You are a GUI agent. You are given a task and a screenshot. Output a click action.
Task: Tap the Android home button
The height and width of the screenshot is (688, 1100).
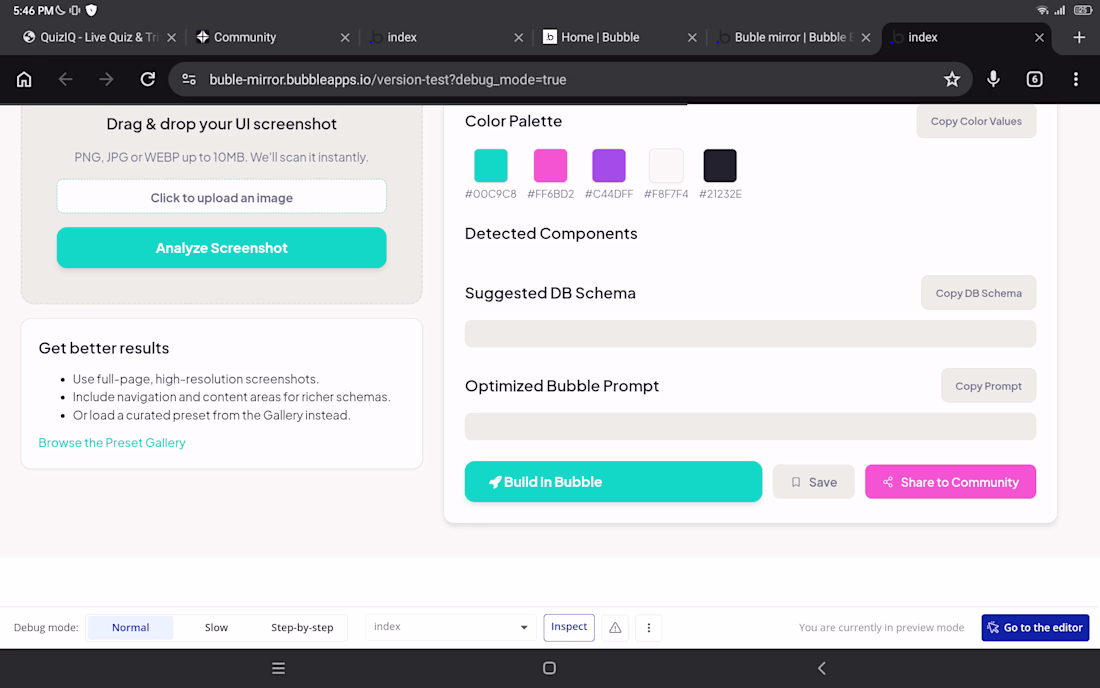(x=549, y=668)
